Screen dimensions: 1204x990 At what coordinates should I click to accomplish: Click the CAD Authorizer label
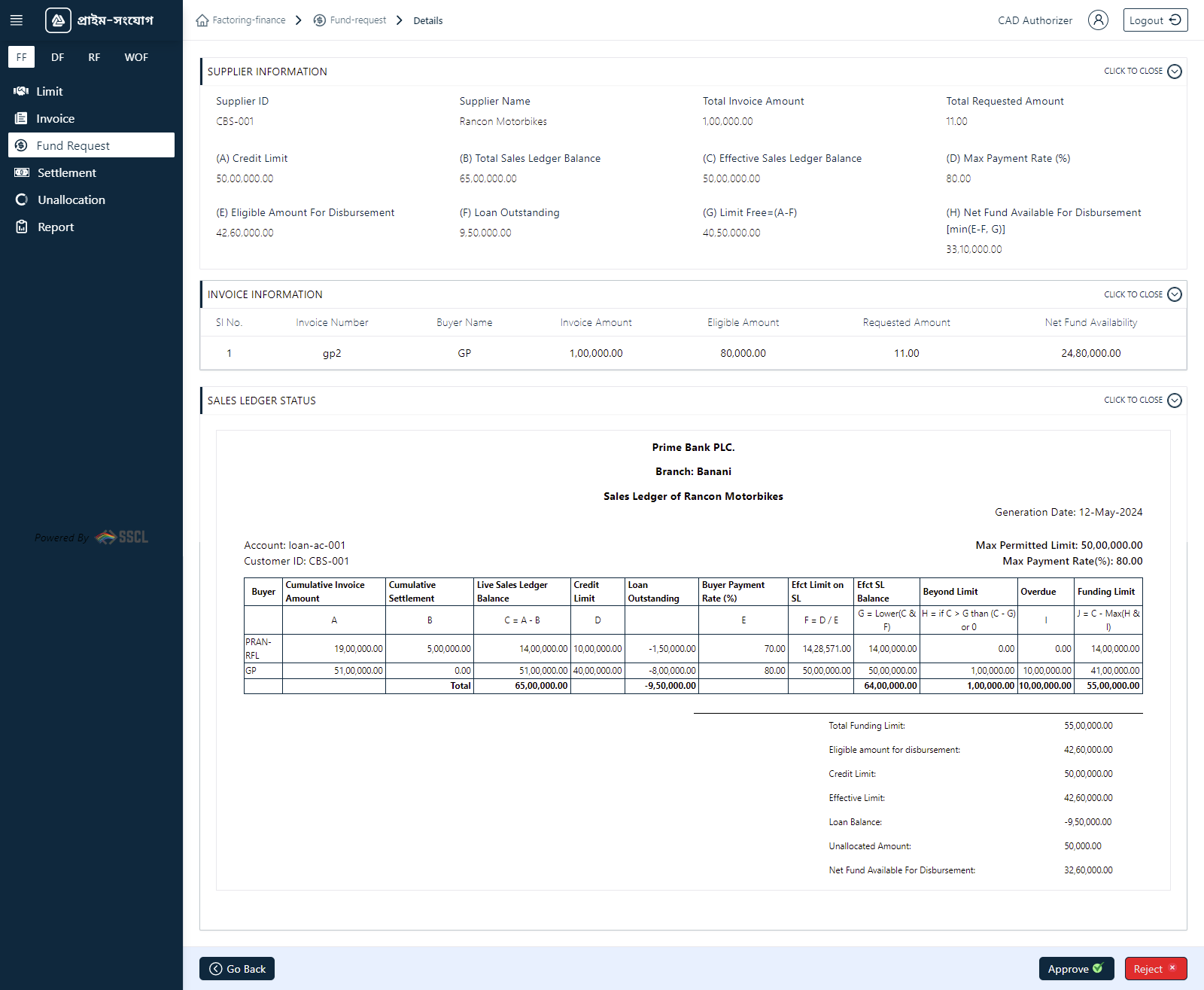pos(1035,20)
